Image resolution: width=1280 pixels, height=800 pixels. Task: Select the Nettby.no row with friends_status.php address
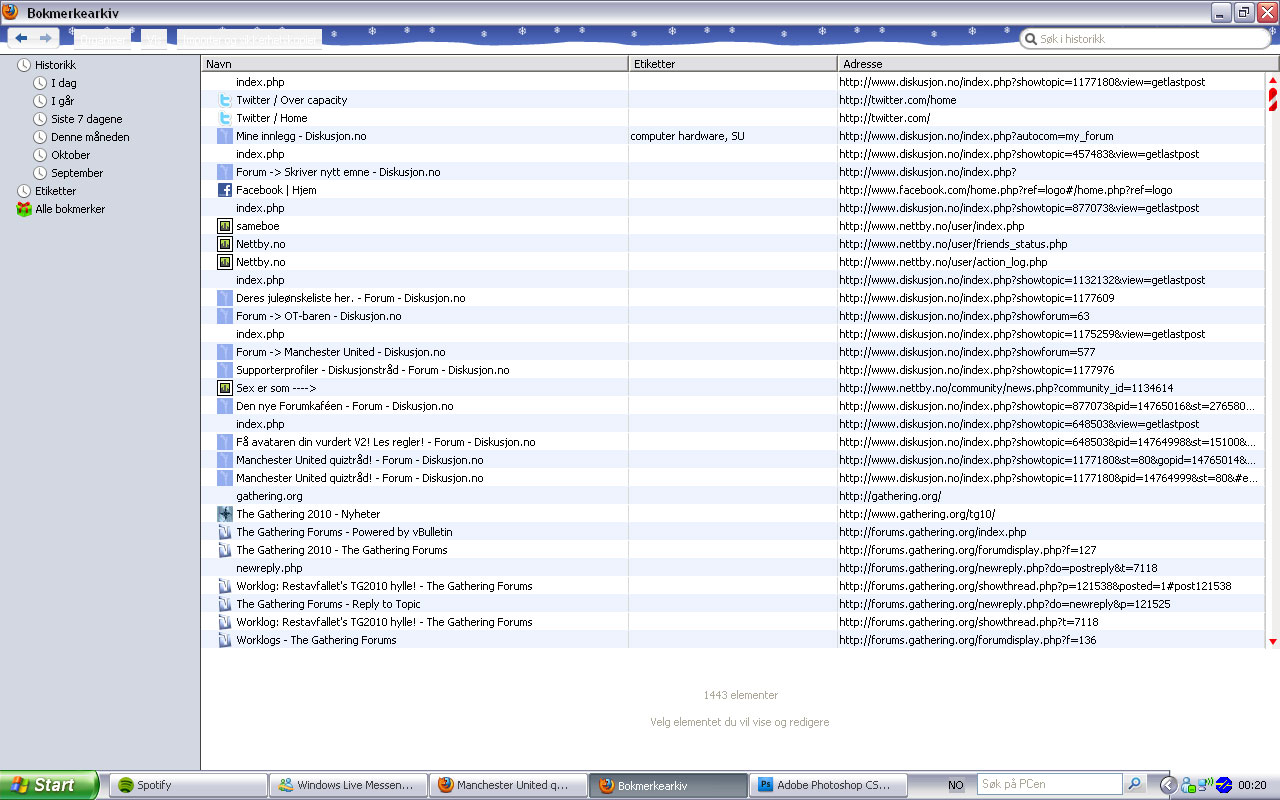point(733,244)
